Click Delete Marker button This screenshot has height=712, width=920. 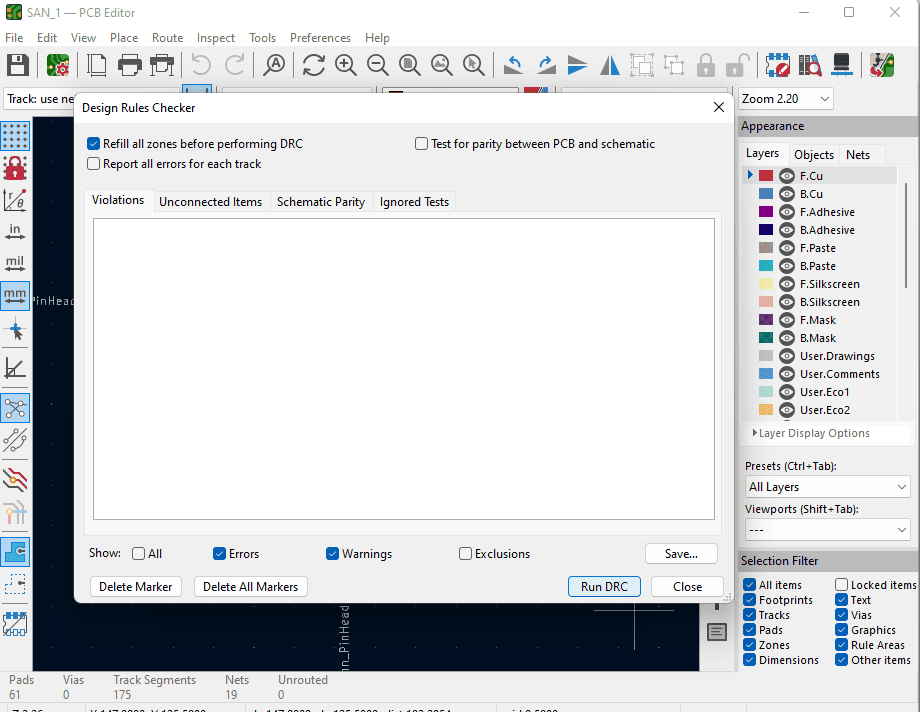[x=136, y=587]
